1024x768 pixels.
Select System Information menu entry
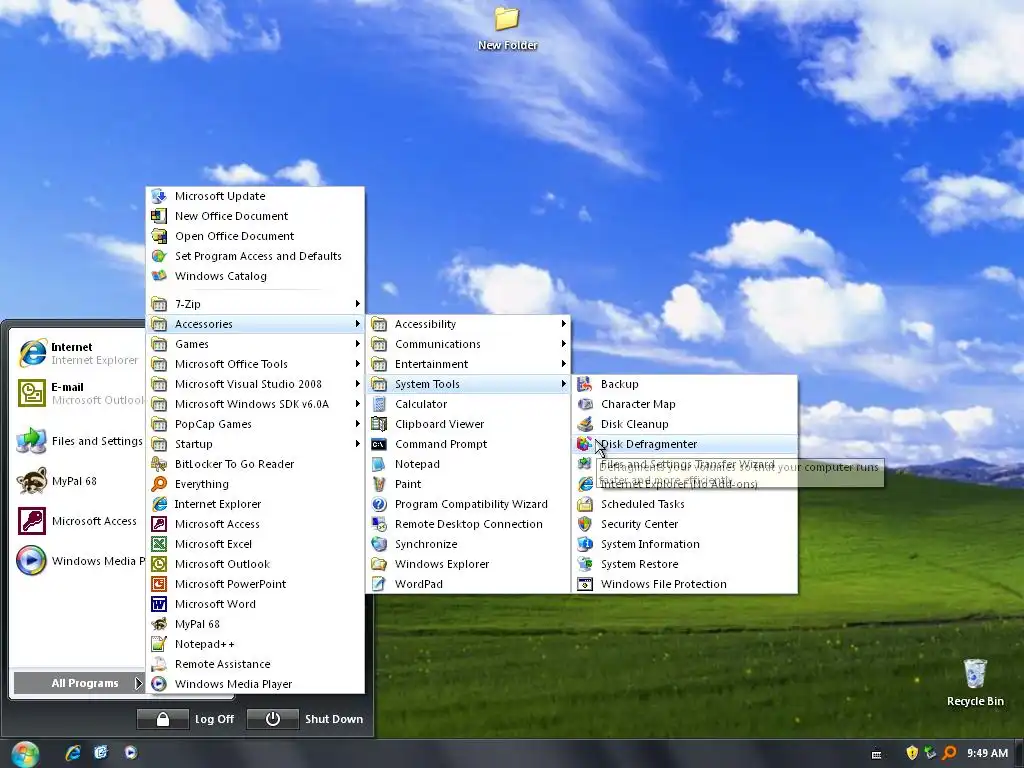[684, 544]
